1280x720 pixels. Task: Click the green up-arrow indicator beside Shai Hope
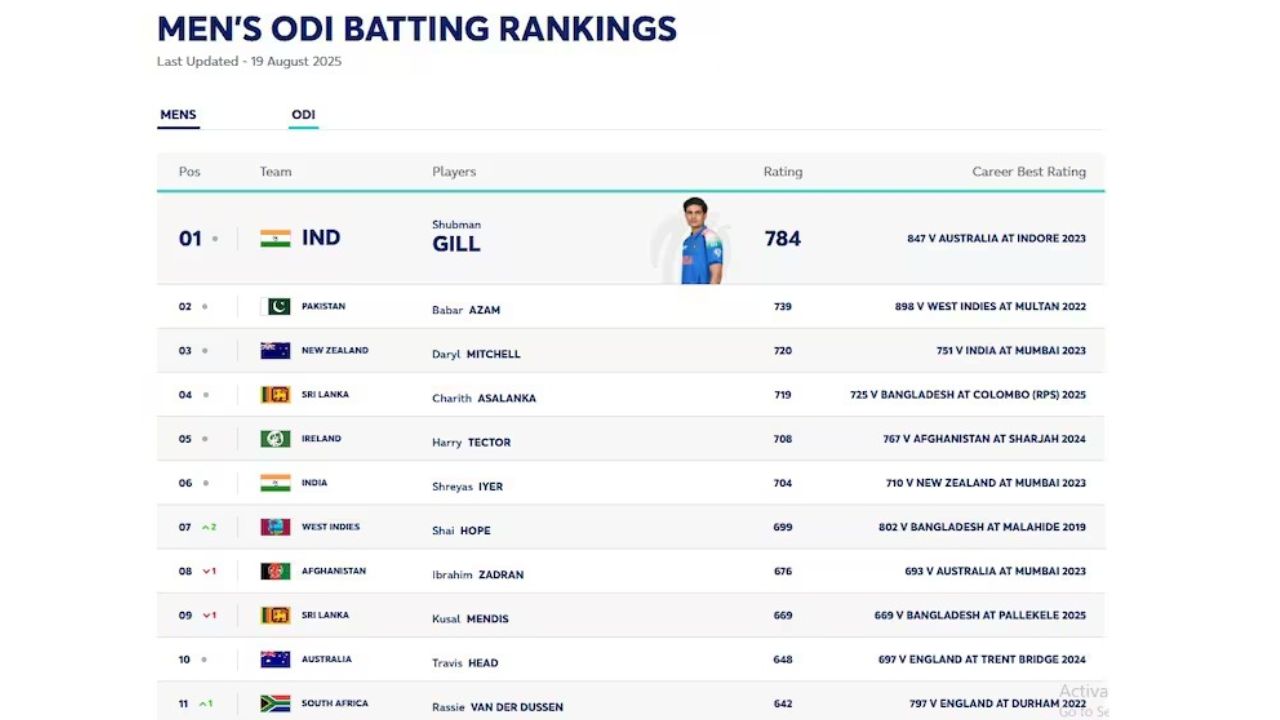(209, 527)
